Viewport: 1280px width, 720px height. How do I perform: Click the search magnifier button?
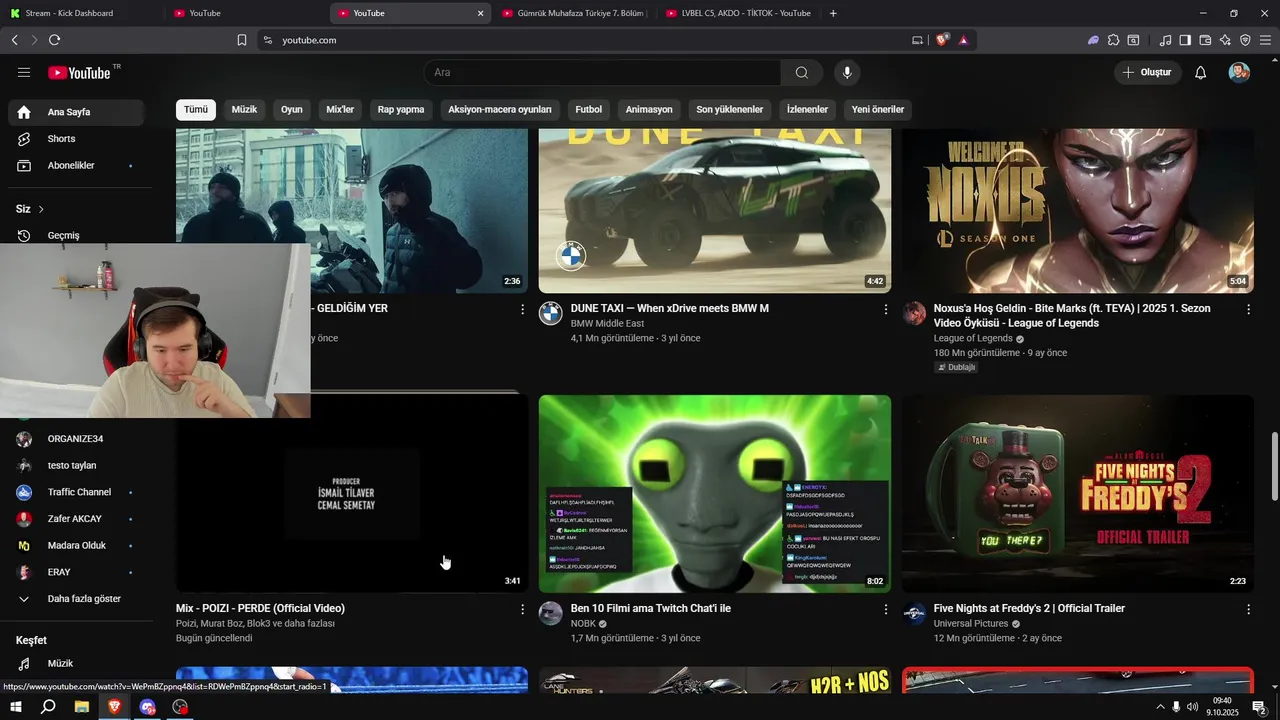click(802, 72)
